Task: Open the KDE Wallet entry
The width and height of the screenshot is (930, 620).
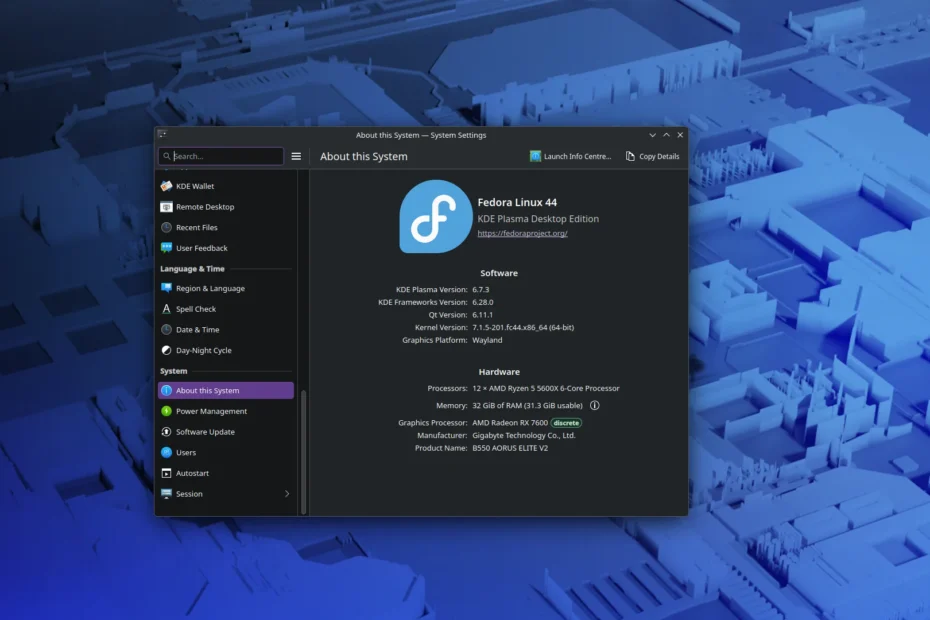Action: coord(225,186)
